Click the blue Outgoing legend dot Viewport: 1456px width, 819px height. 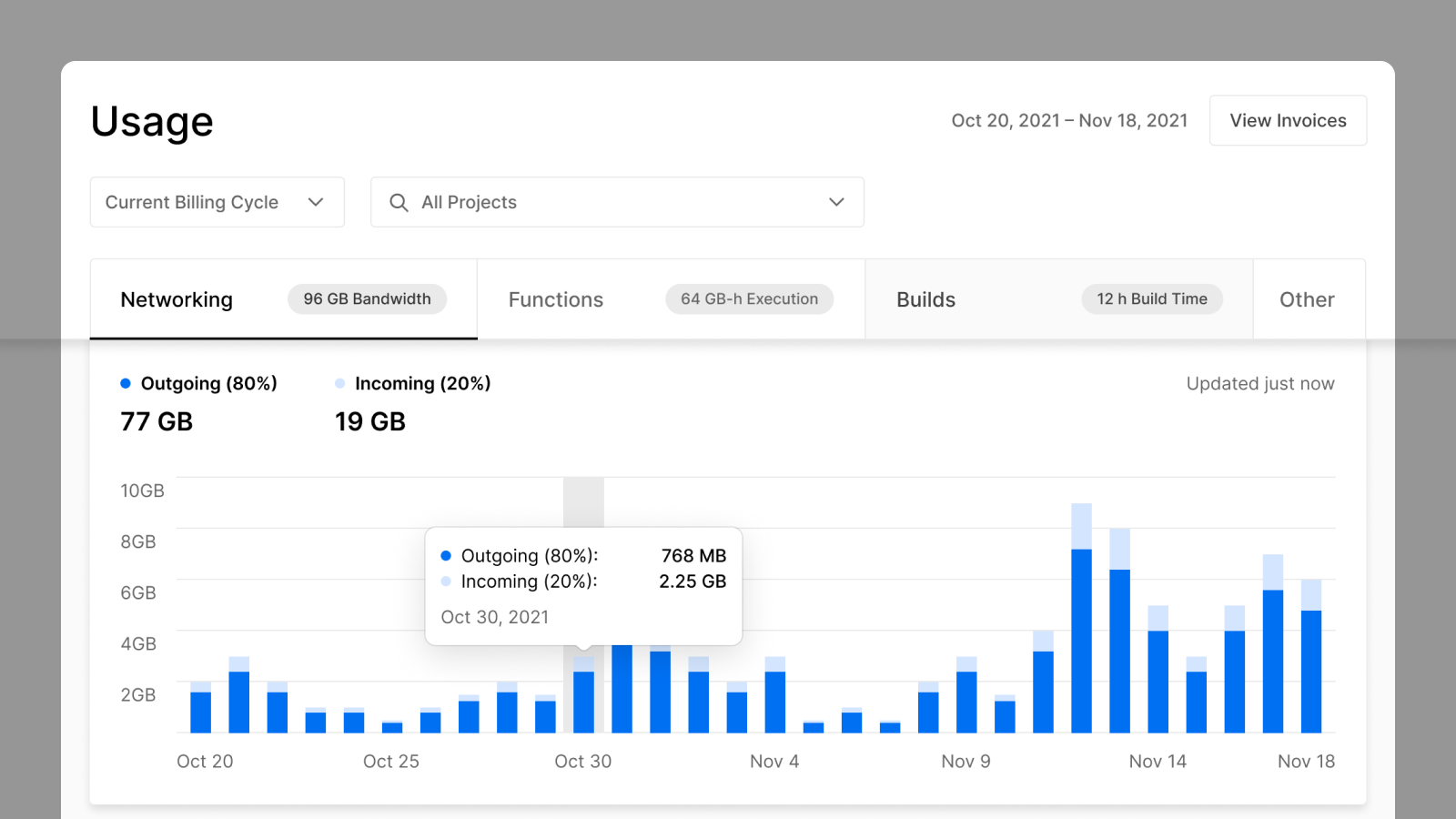125,383
